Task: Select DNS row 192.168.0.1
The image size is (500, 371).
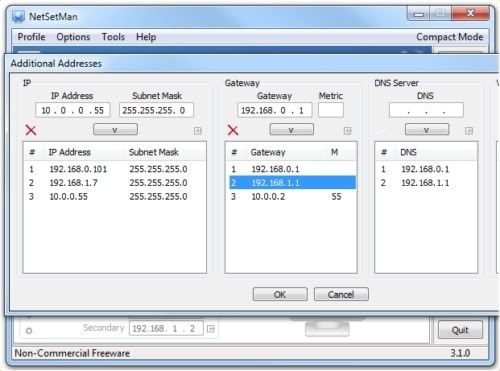Action: click(427, 169)
